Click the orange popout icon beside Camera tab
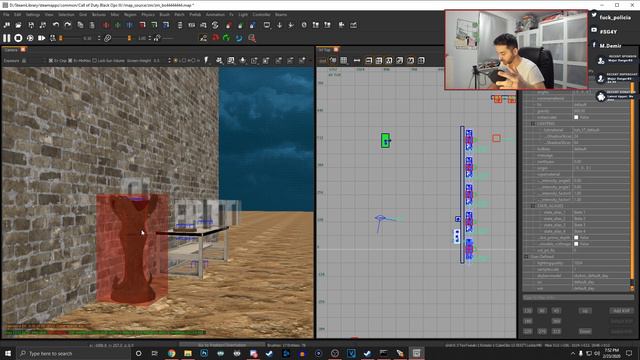The width and height of the screenshot is (640, 360). pos(23,49)
